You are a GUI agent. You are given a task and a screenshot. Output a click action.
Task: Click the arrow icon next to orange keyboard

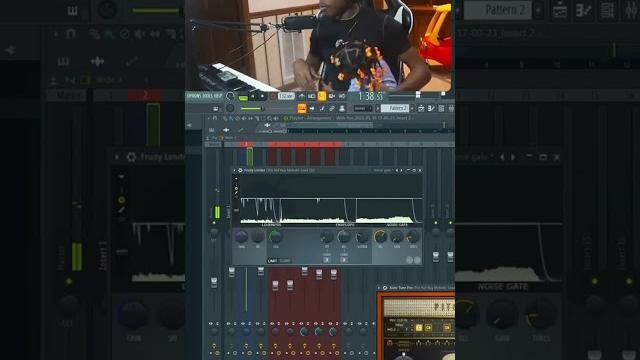click(x=312, y=109)
